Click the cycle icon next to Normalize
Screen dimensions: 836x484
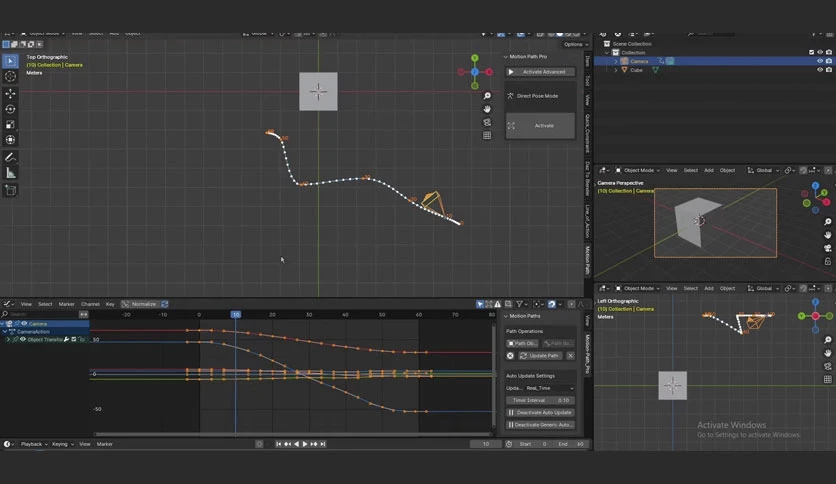click(x=165, y=304)
